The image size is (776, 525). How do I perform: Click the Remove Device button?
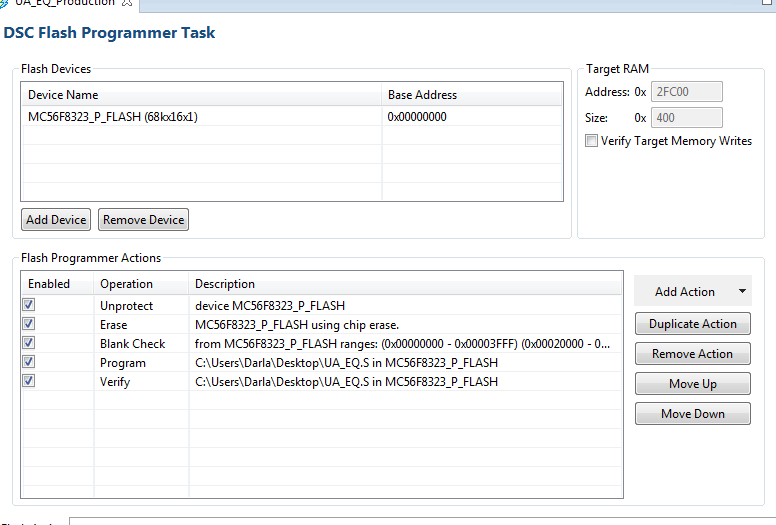coord(144,219)
